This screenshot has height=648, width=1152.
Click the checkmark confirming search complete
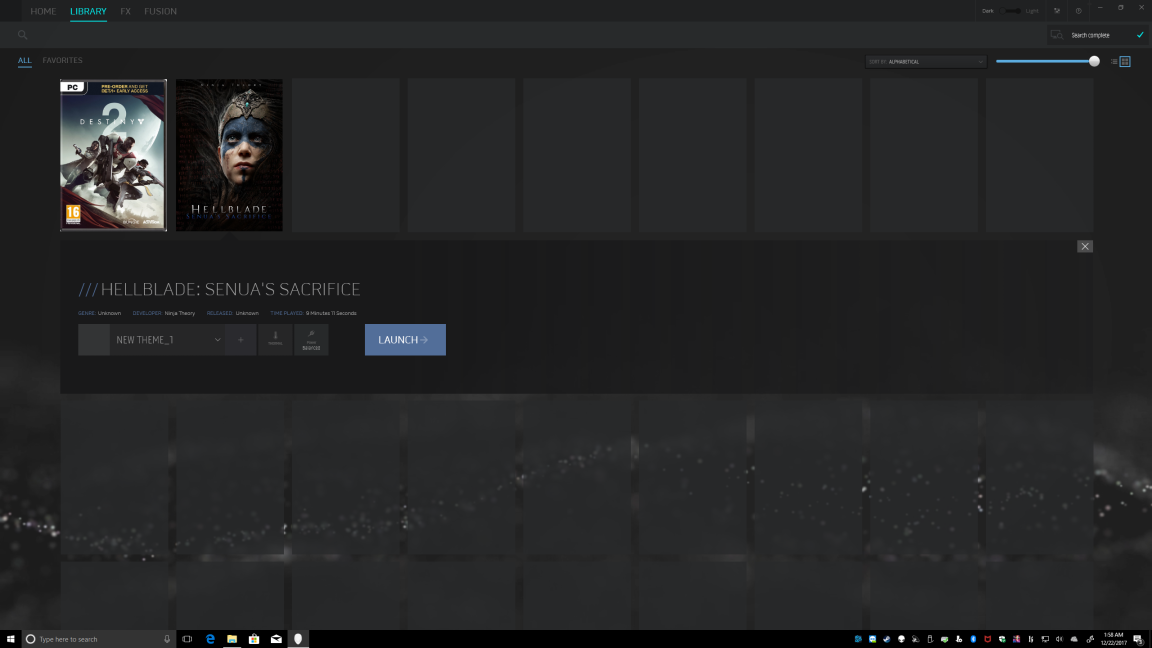click(x=1139, y=34)
